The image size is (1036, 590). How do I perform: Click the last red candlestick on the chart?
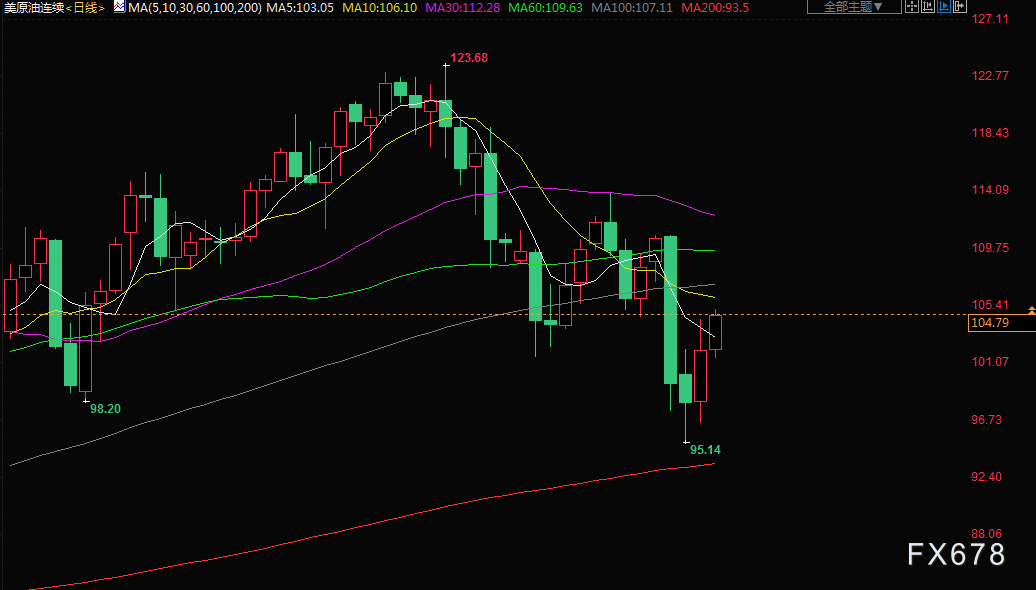pyautogui.click(x=716, y=332)
